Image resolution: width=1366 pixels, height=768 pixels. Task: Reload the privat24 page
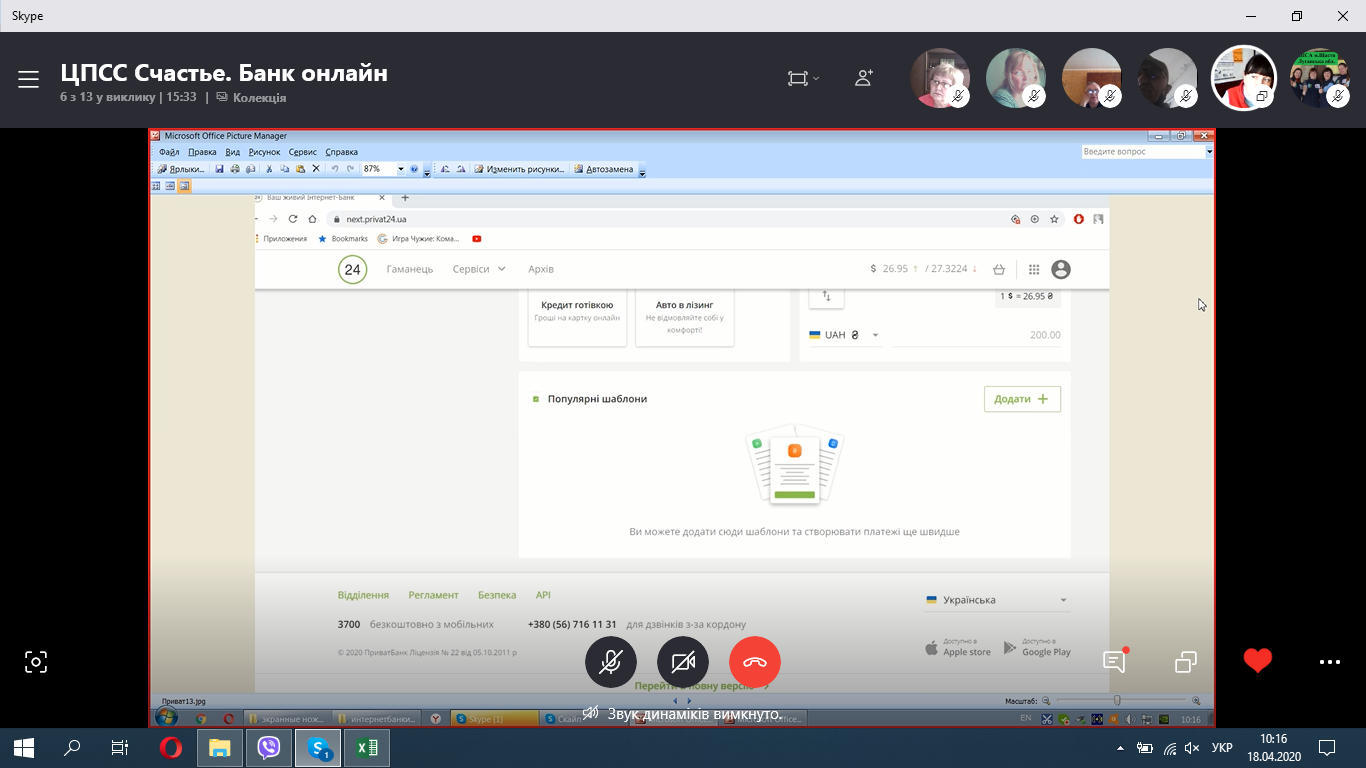tap(293, 219)
